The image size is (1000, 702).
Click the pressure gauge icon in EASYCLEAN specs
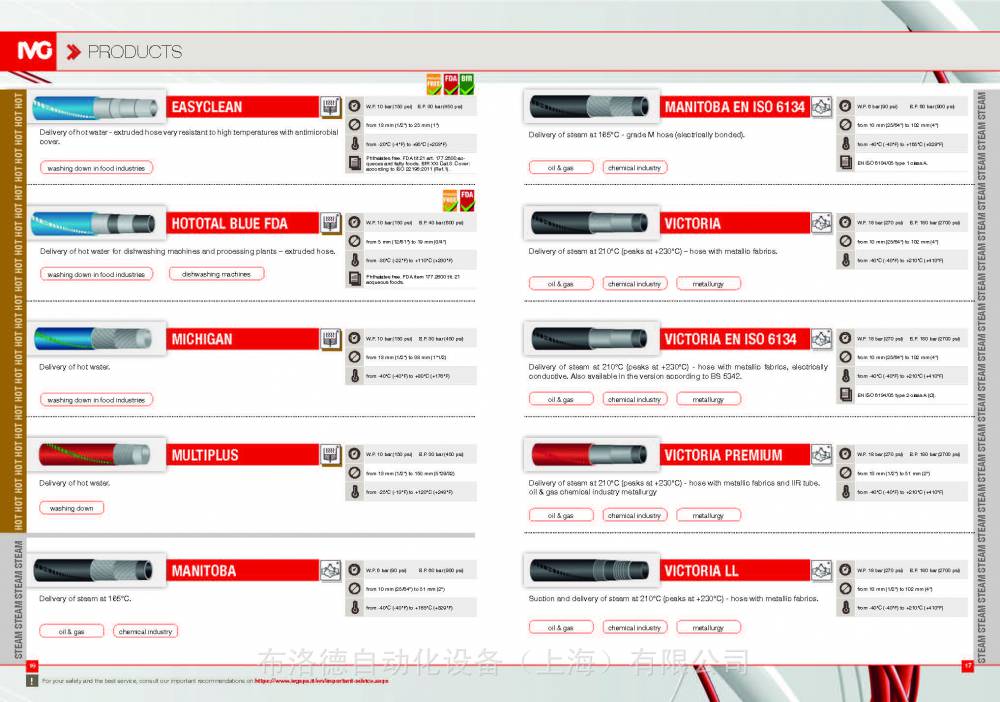[x=354, y=106]
